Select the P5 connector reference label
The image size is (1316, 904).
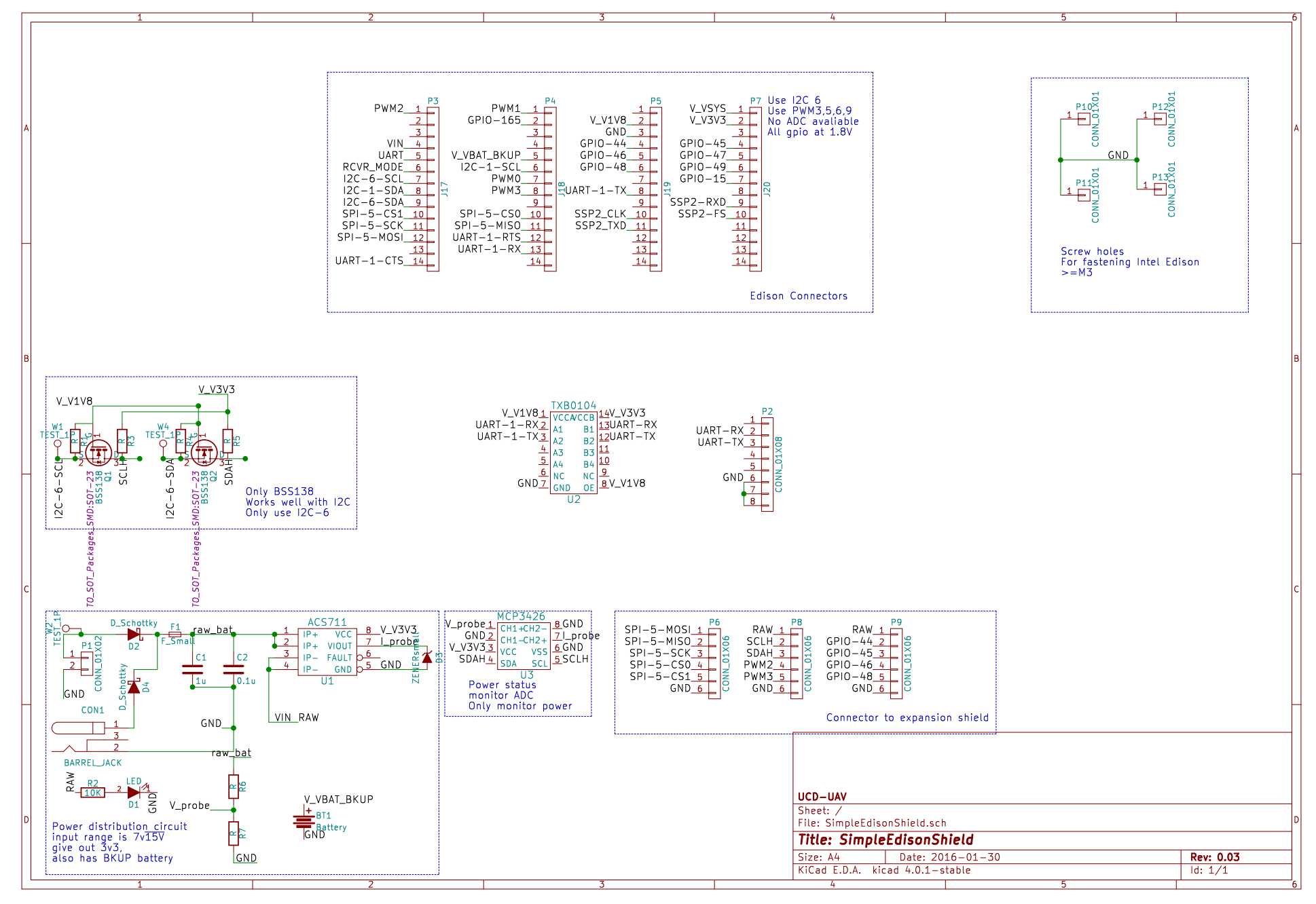(x=655, y=101)
